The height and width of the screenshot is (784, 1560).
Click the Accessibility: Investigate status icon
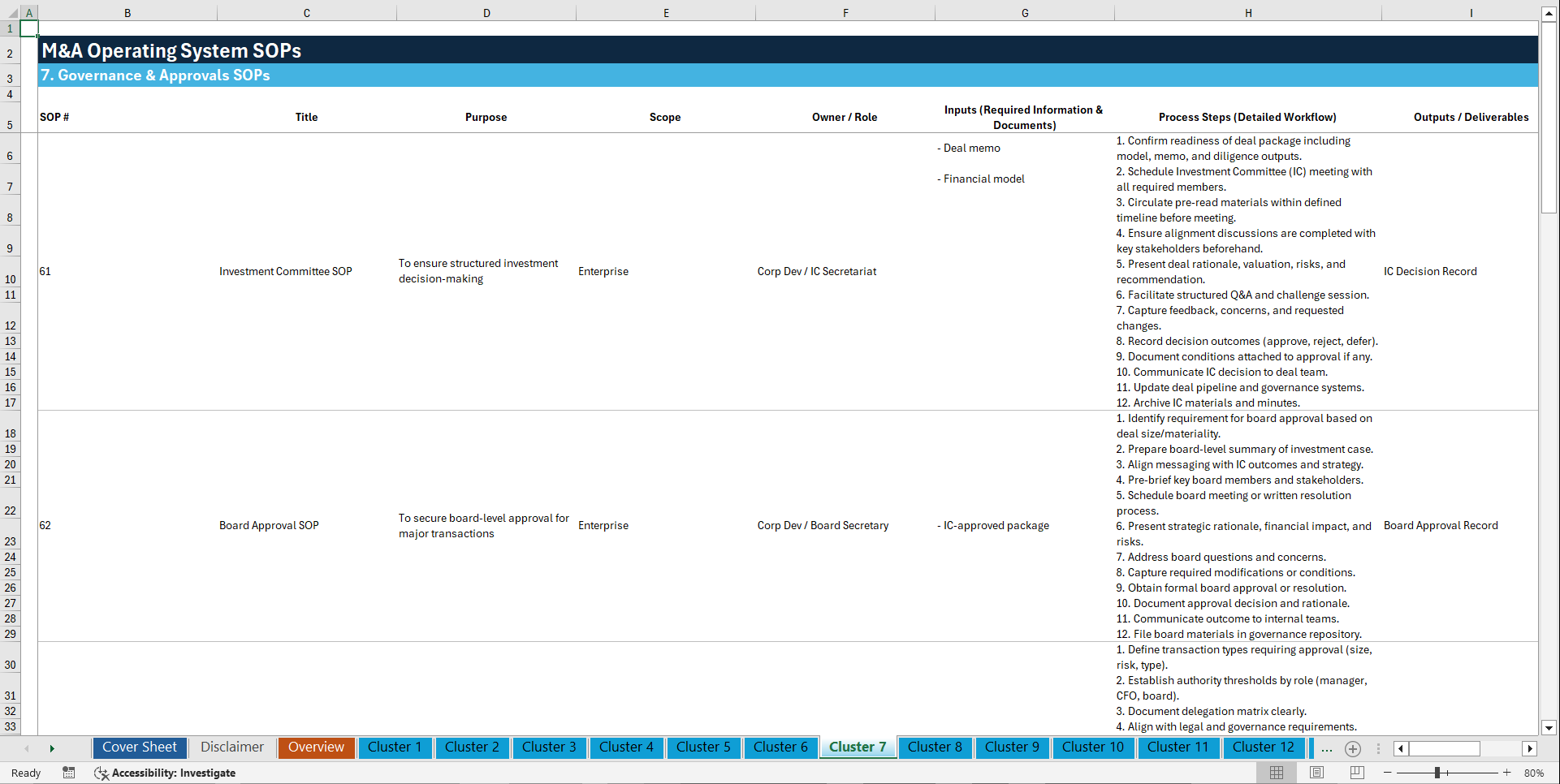(102, 773)
